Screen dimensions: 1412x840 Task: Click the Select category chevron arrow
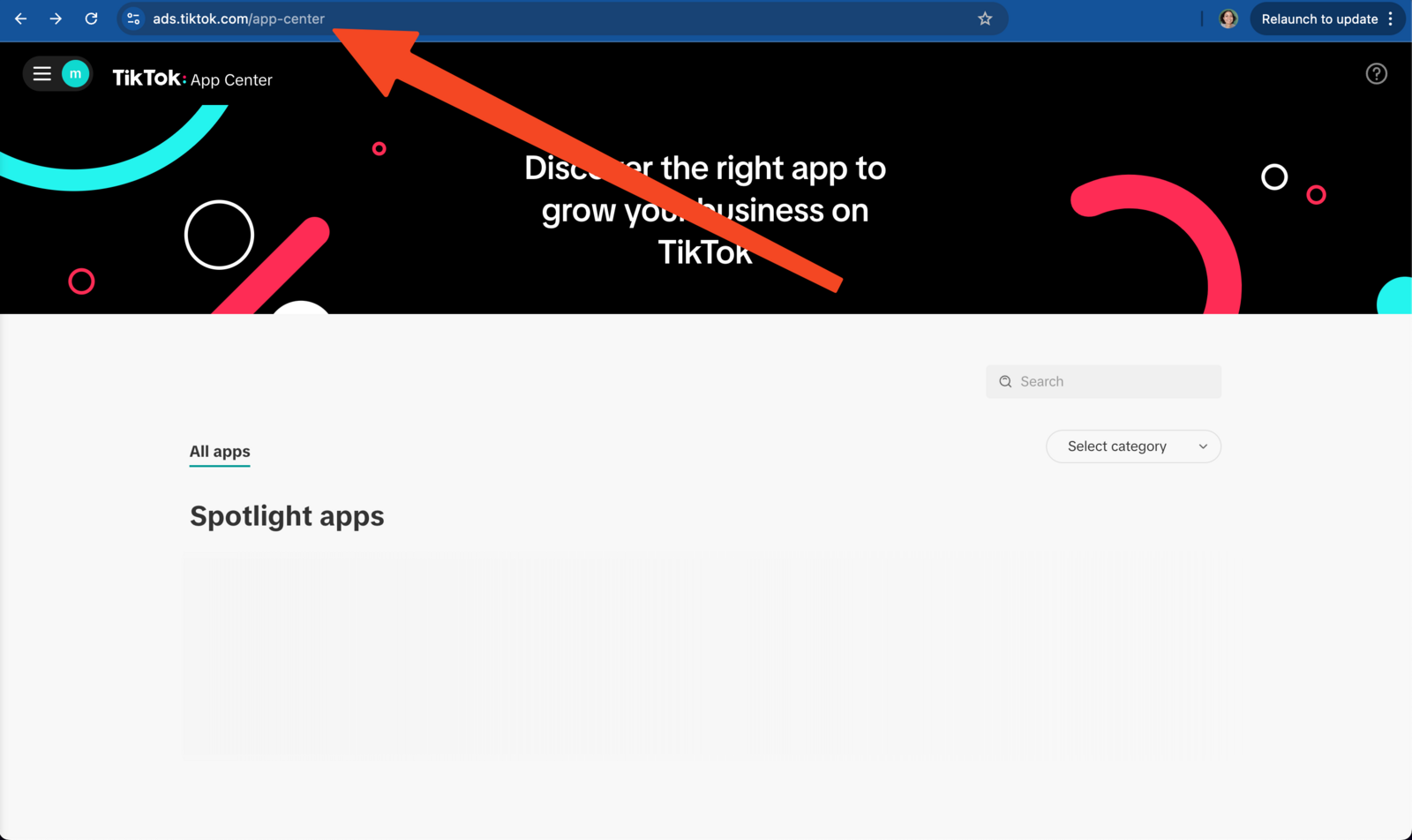tap(1202, 446)
